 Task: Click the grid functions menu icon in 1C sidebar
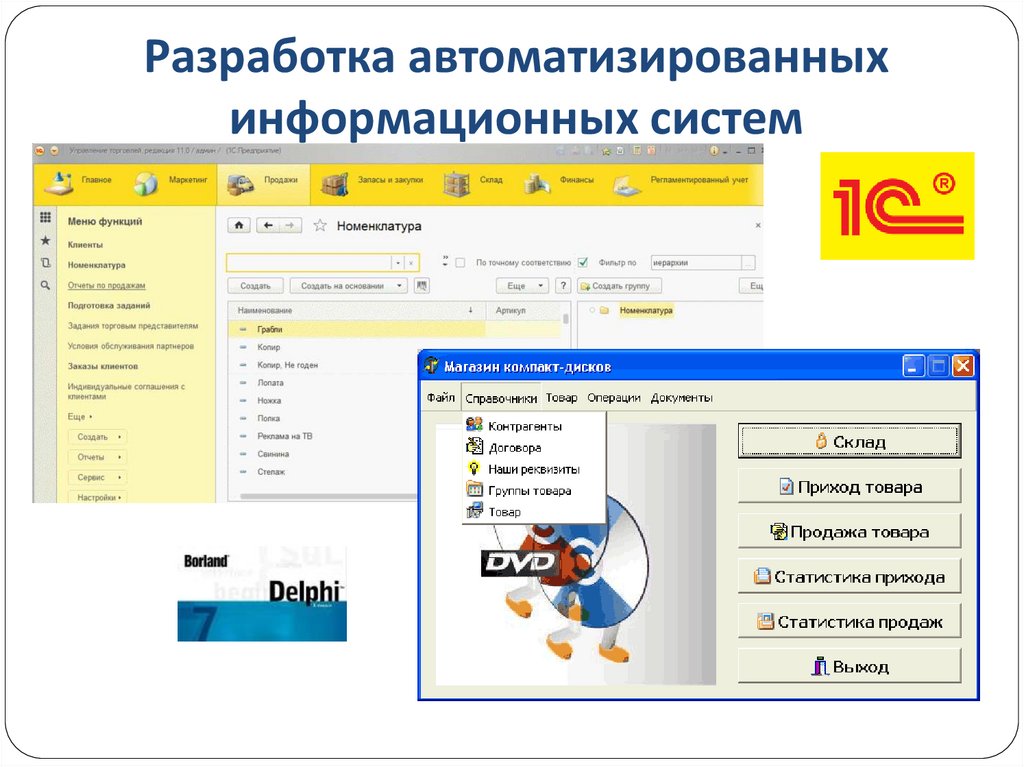coord(45,218)
